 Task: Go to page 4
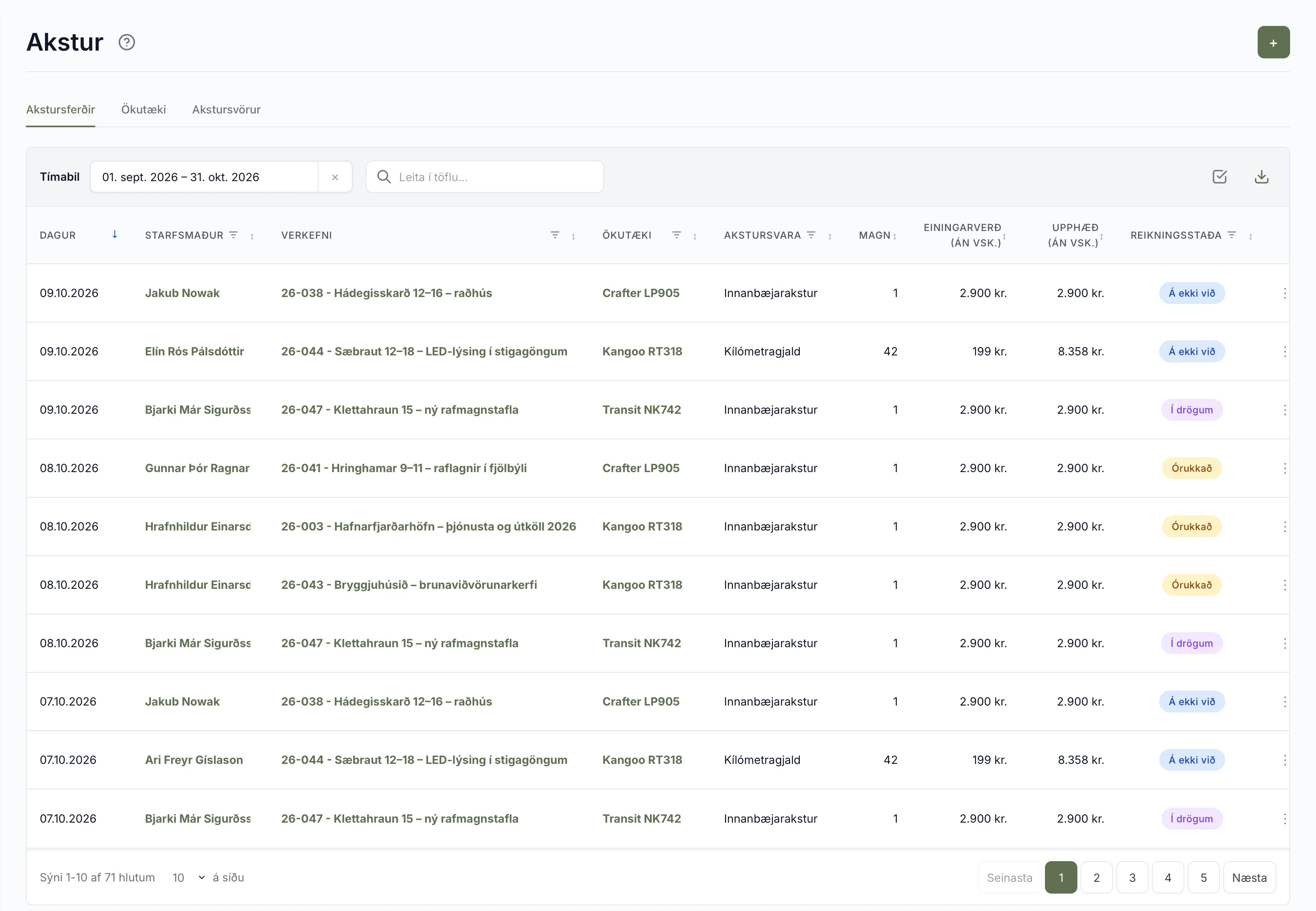(x=1168, y=877)
